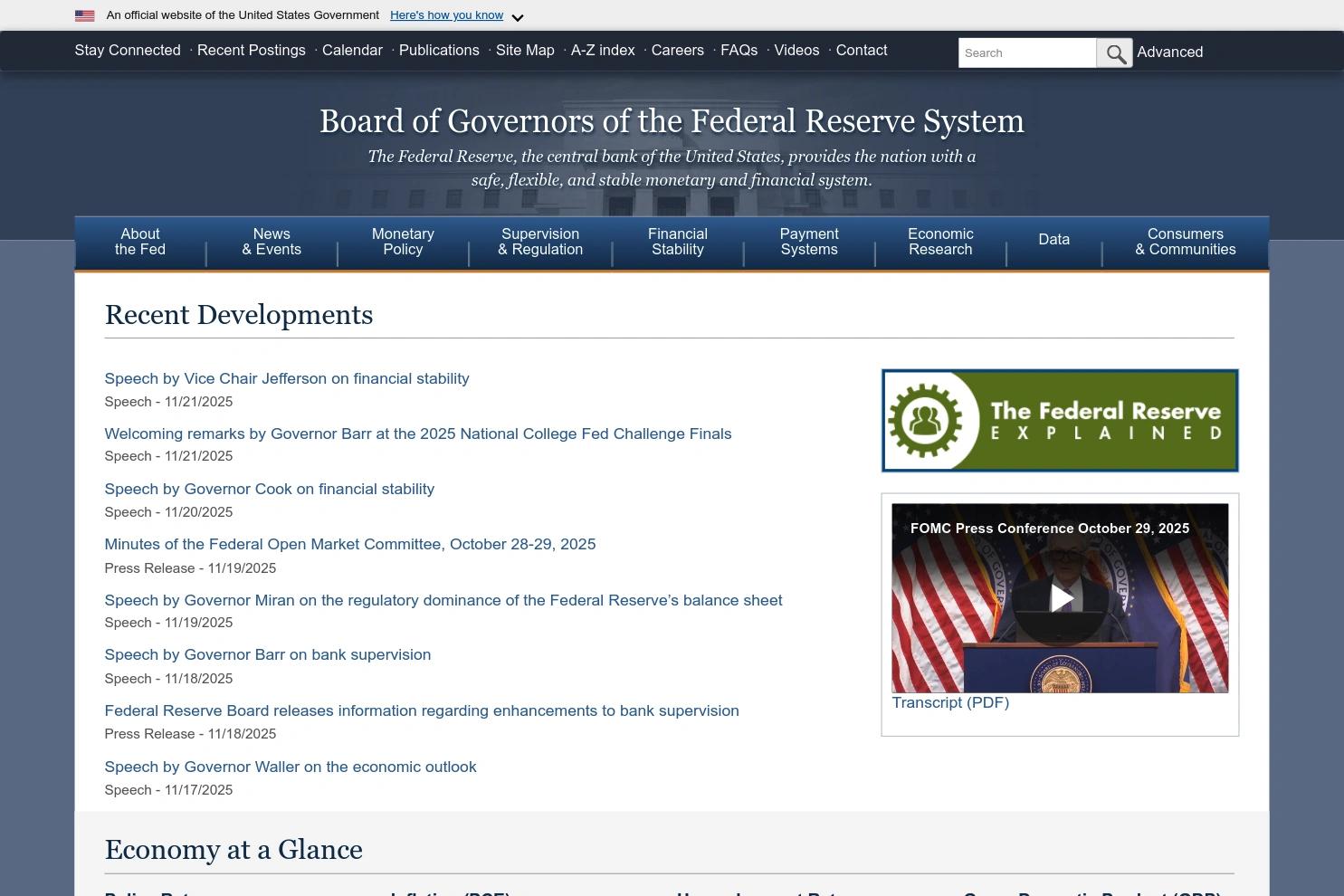1344x896 pixels.
Task: Click the search magnifier icon button
Action: [1114, 53]
